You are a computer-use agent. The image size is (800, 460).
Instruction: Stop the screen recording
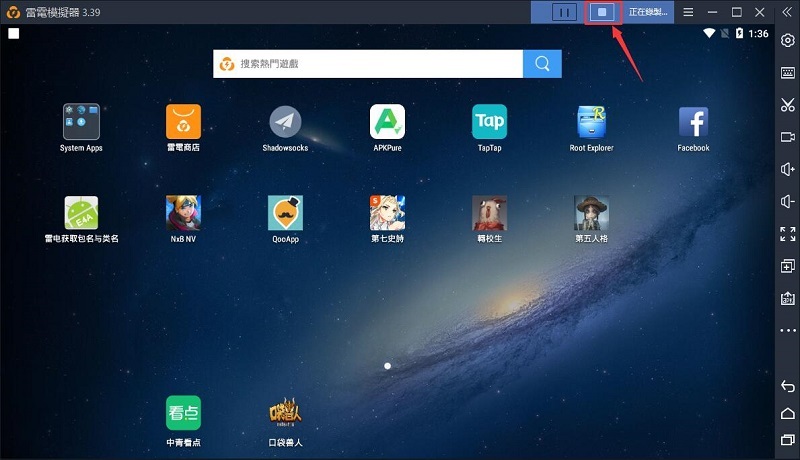point(602,12)
